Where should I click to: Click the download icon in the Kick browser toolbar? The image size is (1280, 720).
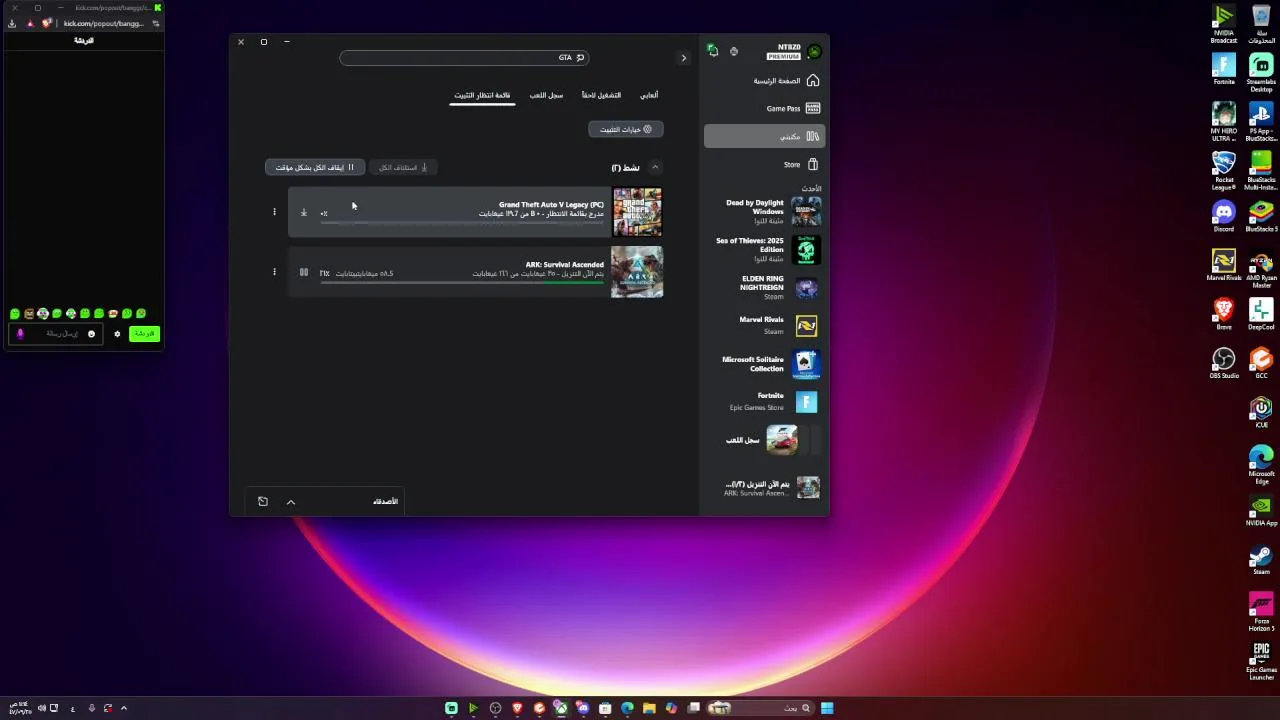pyautogui.click(x=12, y=23)
